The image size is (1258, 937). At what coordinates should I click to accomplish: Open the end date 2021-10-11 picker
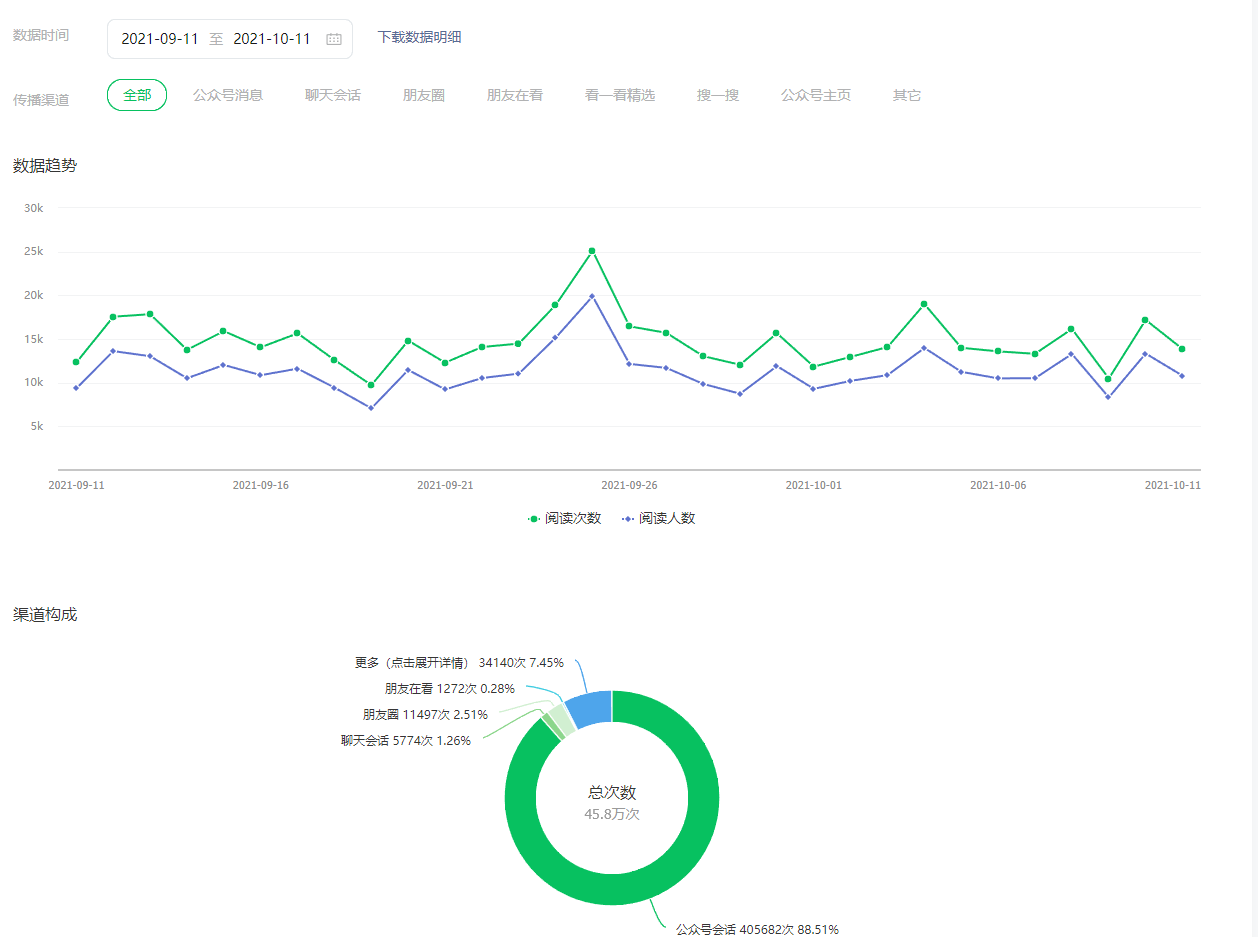point(272,39)
